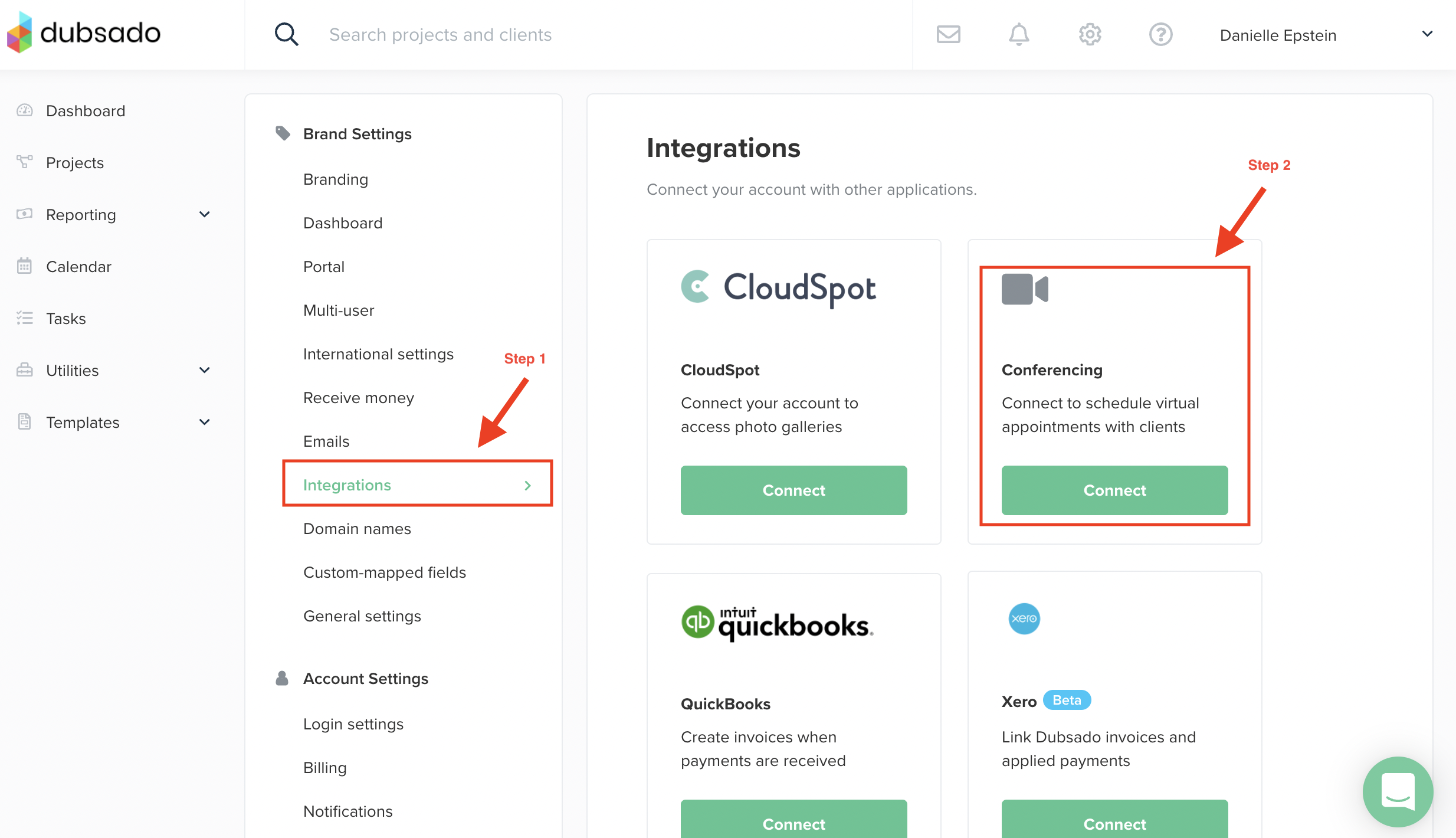Screen dimensions: 1456x838
Task: Expand the Utilities sidebar section
Action: click(x=205, y=370)
